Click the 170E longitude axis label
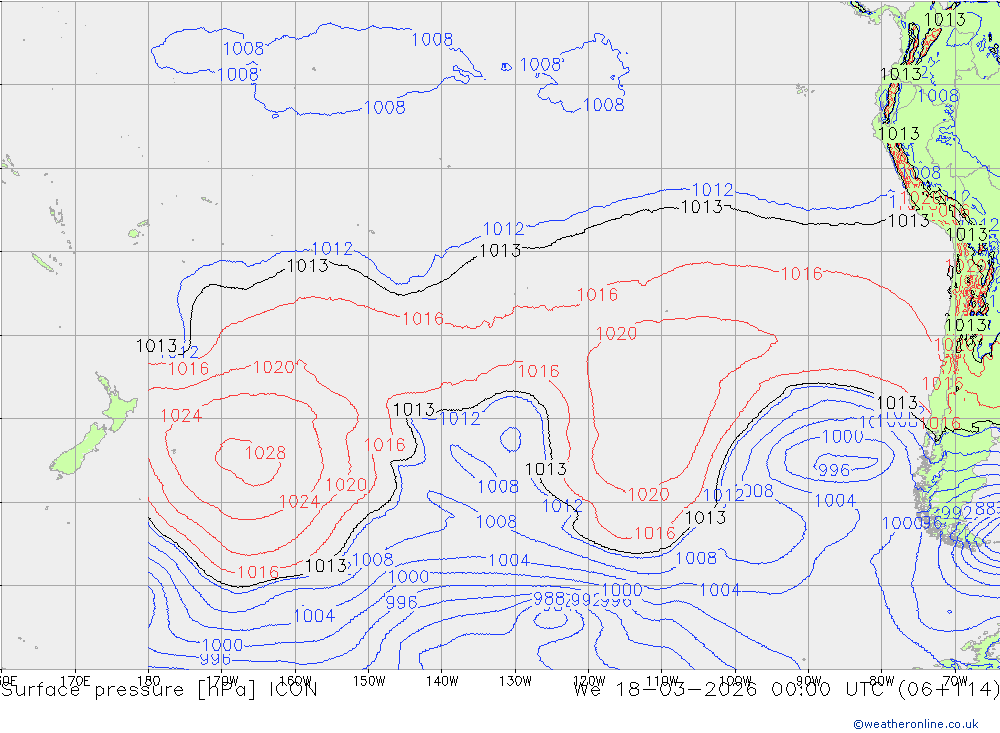The height and width of the screenshot is (733, 1000). [75, 681]
